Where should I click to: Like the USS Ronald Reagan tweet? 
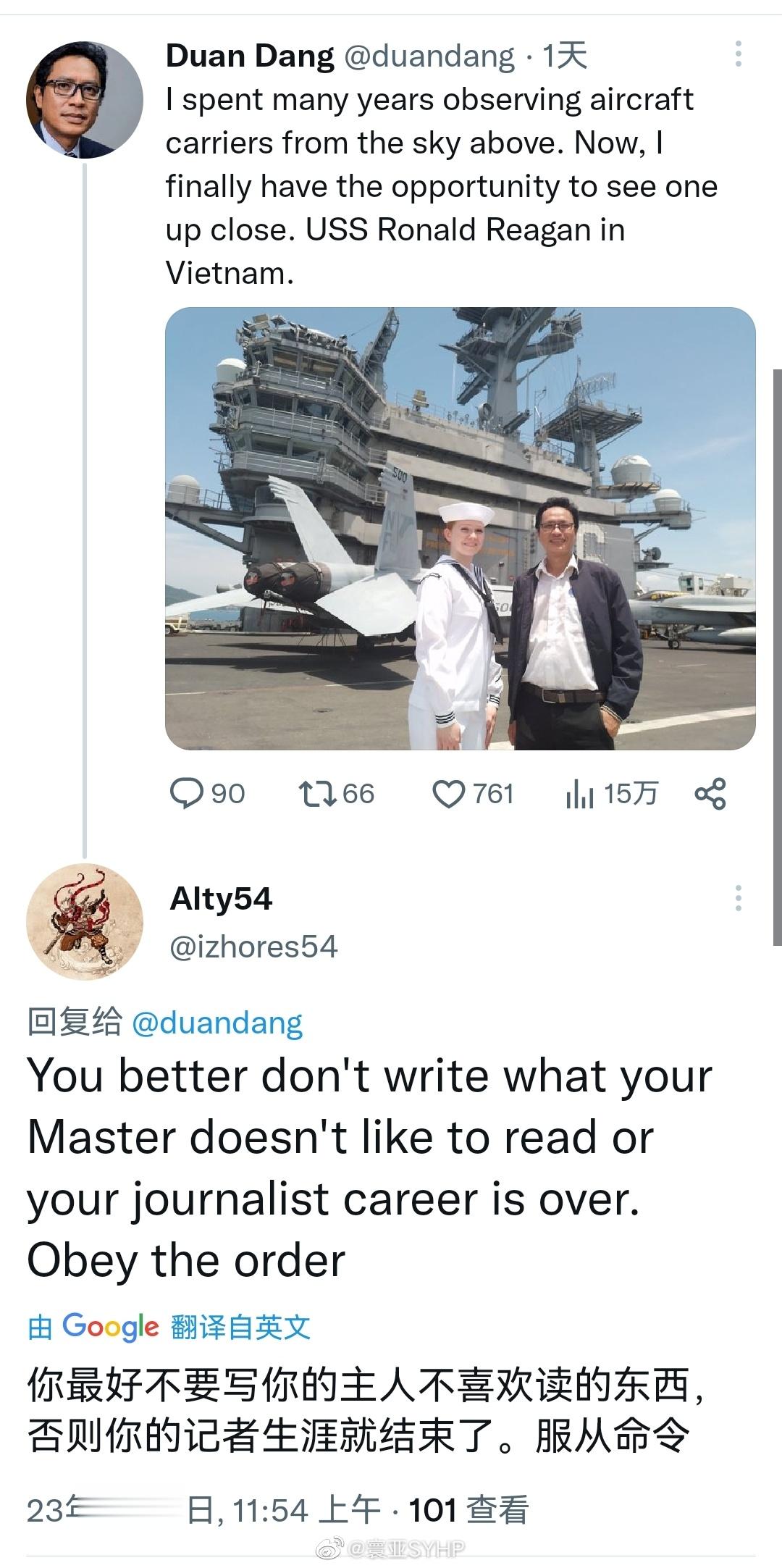click(x=473, y=794)
